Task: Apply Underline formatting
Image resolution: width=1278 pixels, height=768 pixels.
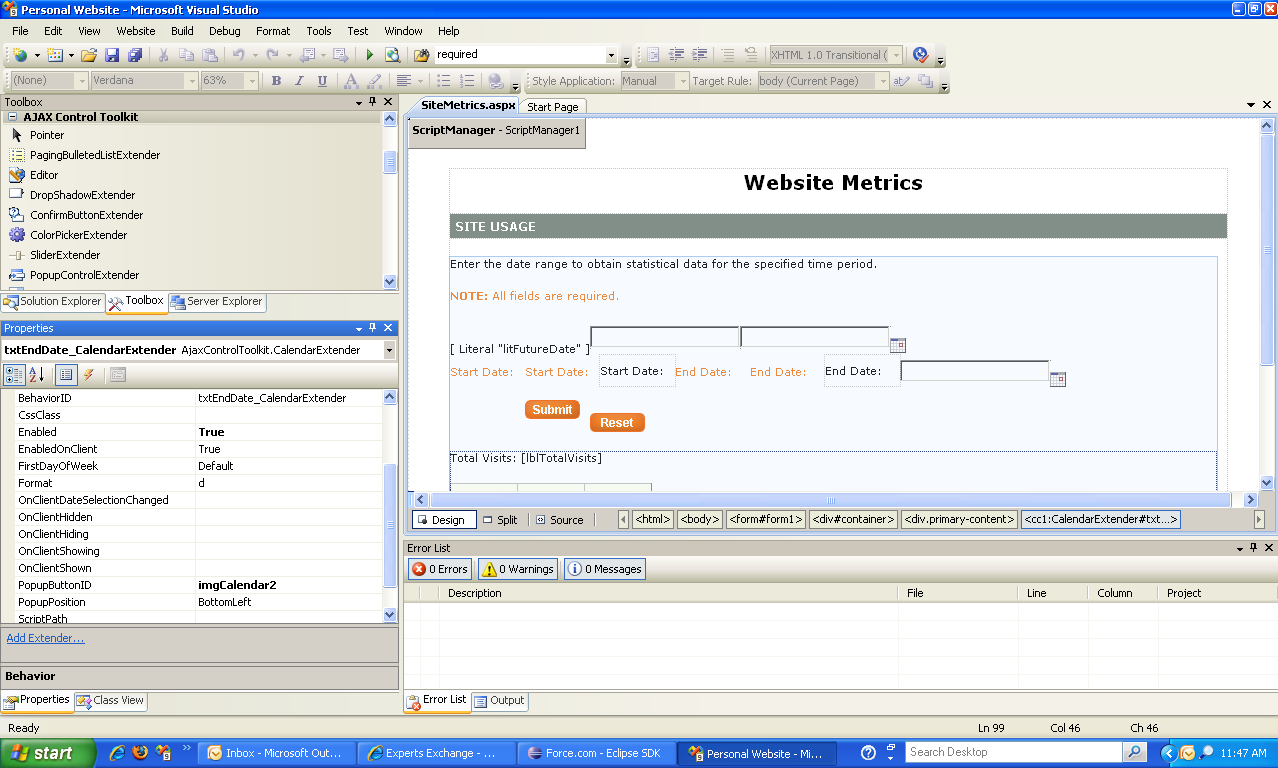Action: (x=320, y=80)
